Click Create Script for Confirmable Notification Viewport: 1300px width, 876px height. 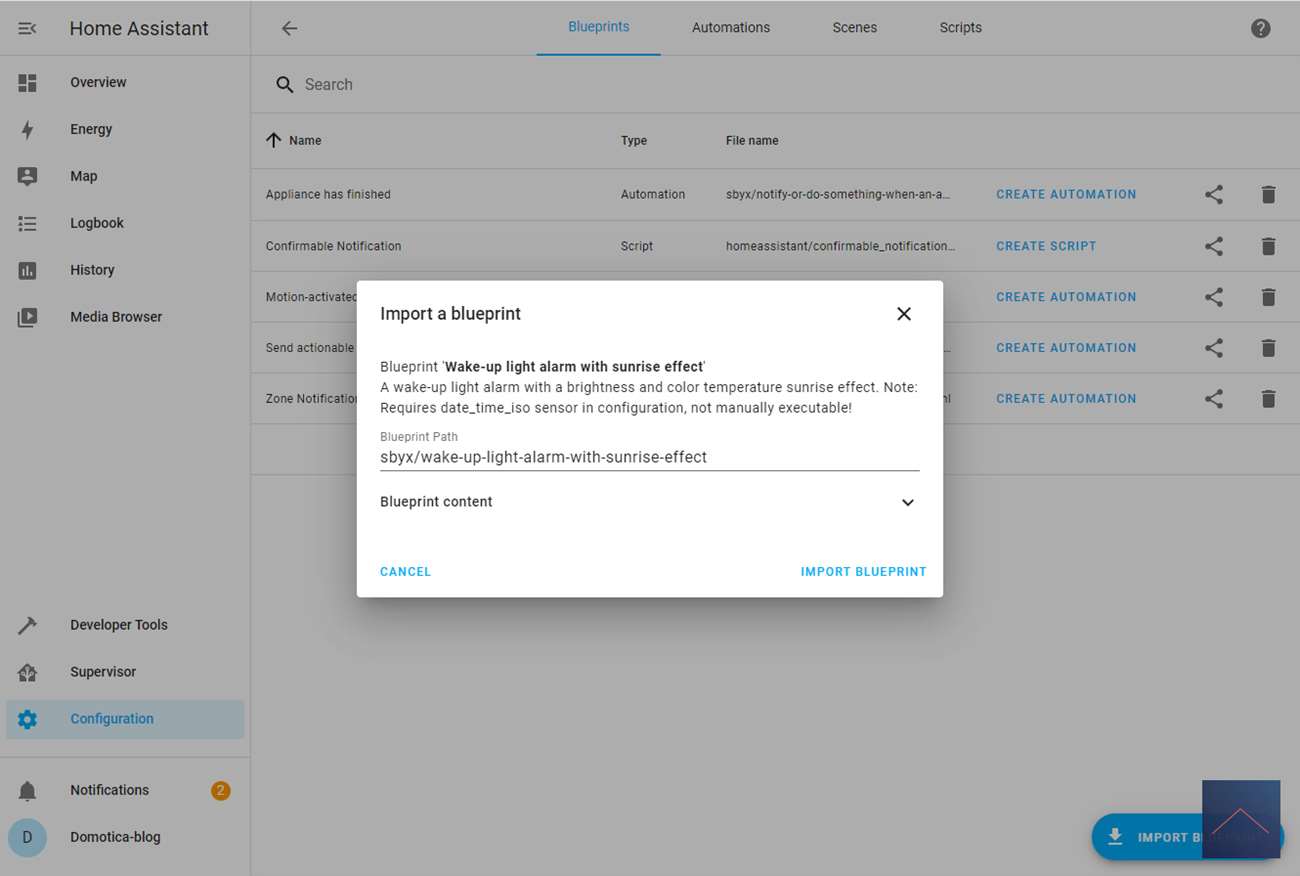1046,246
